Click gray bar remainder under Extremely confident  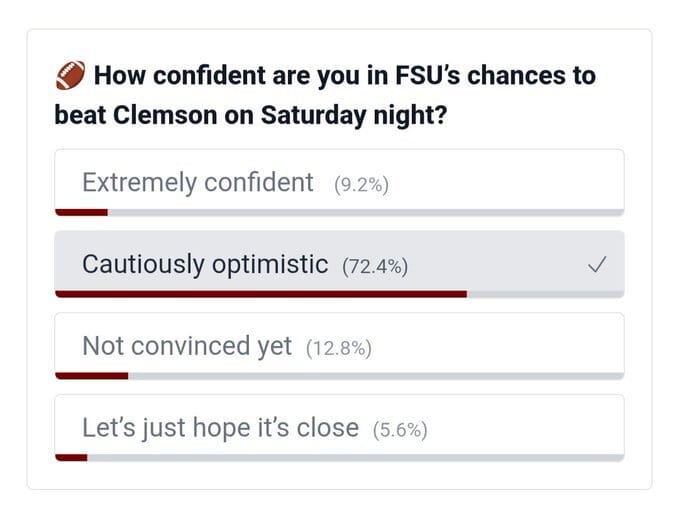click(x=365, y=212)
